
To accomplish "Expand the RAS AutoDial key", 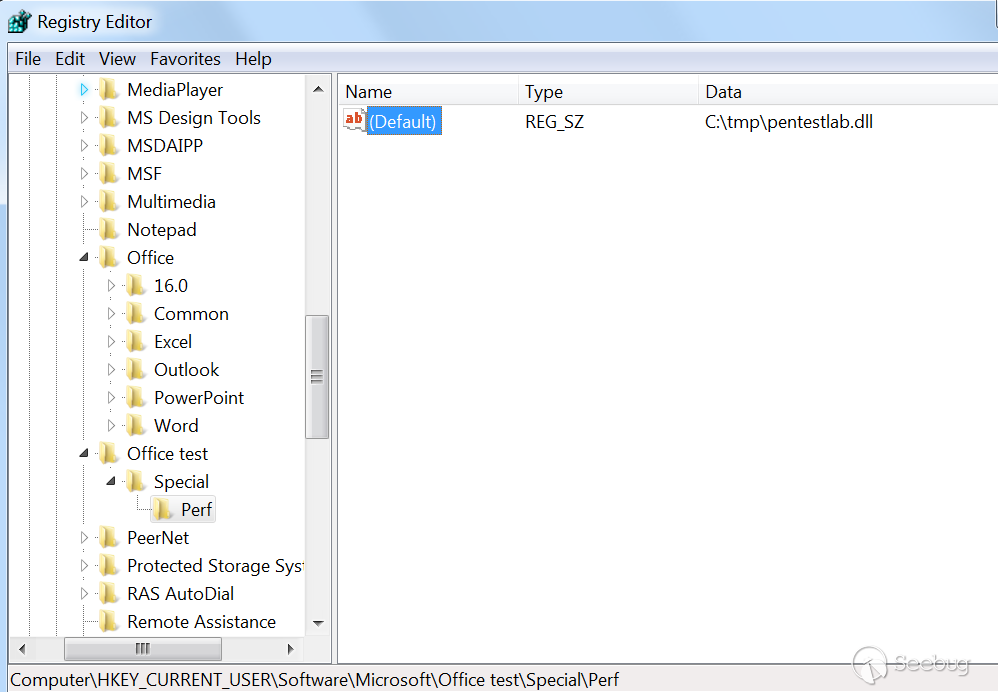I will tap(84, 594).
